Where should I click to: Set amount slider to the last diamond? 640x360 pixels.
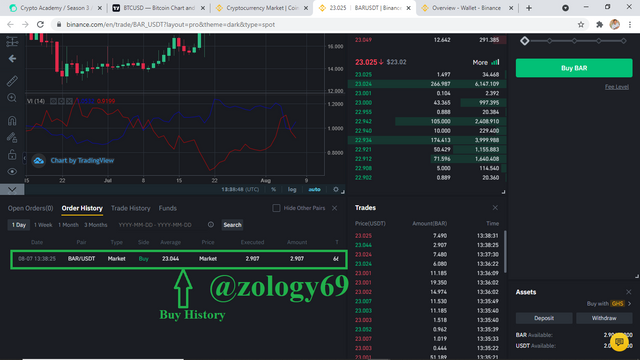pos(624,41)
